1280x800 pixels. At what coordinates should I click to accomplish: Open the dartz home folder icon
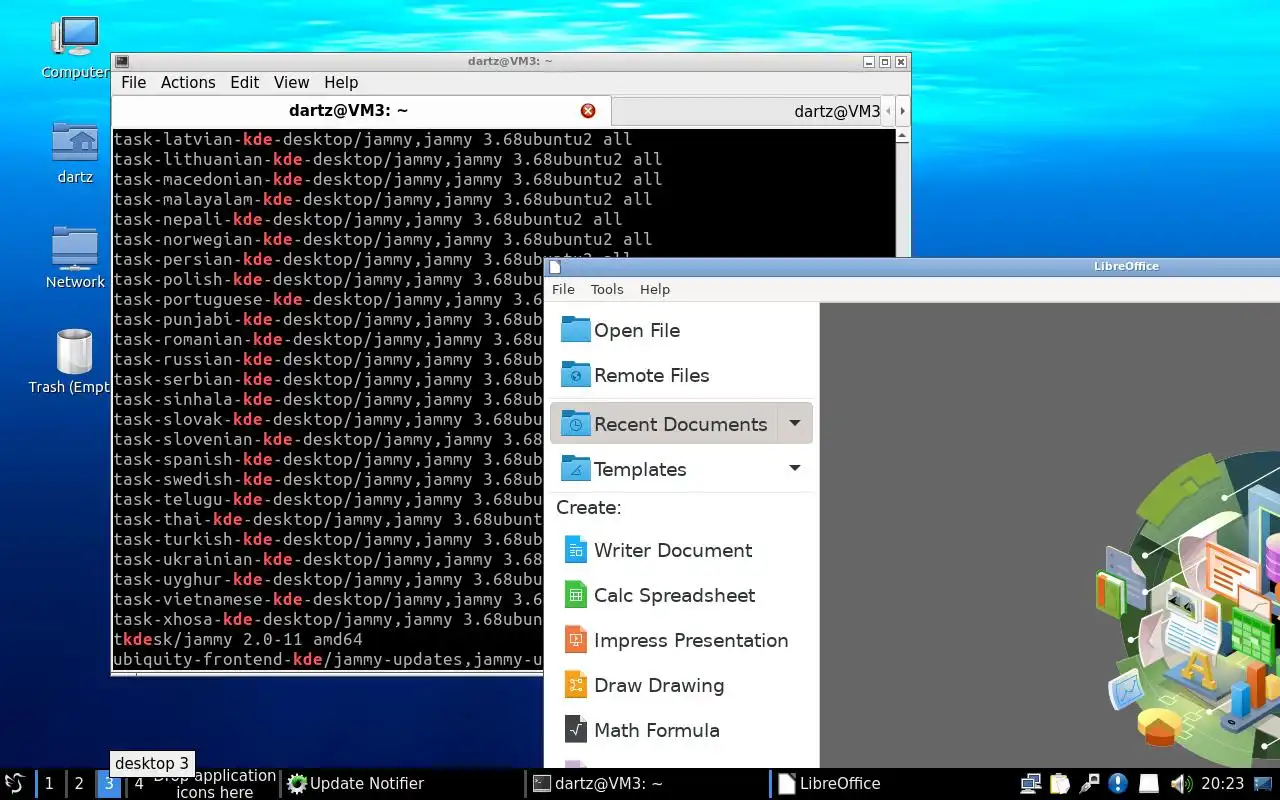coord(75,143)
